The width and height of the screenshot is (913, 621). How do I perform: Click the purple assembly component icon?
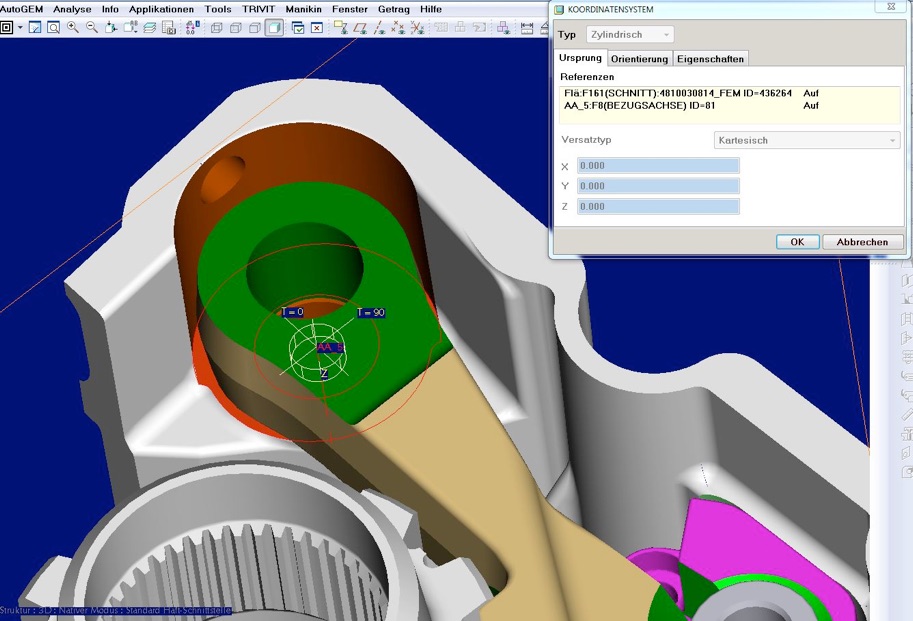coord(504,27)
